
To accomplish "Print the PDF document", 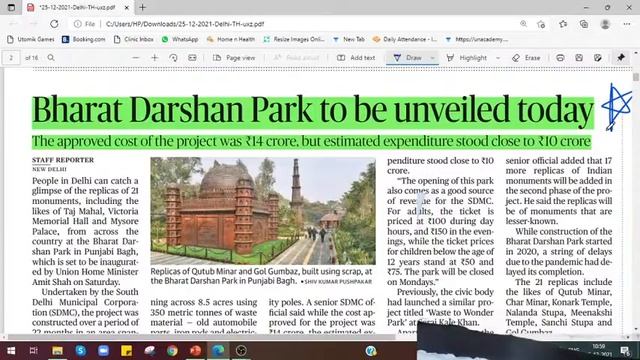I will pyautogui.click(x=560, y=58).
